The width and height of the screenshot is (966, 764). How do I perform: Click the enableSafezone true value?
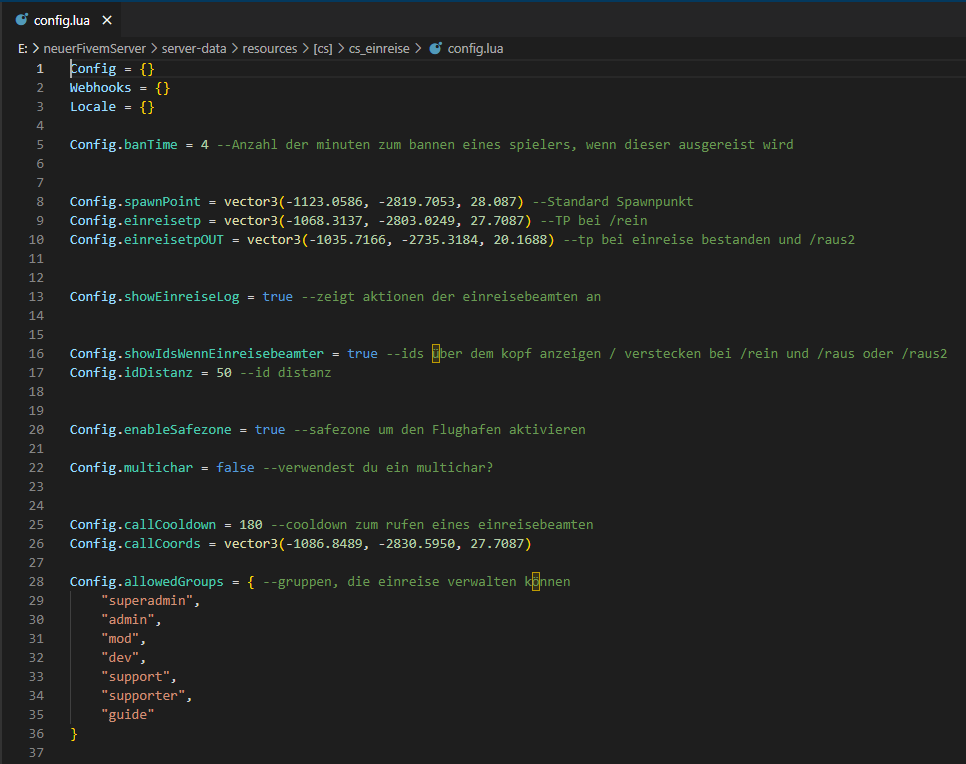270,429
